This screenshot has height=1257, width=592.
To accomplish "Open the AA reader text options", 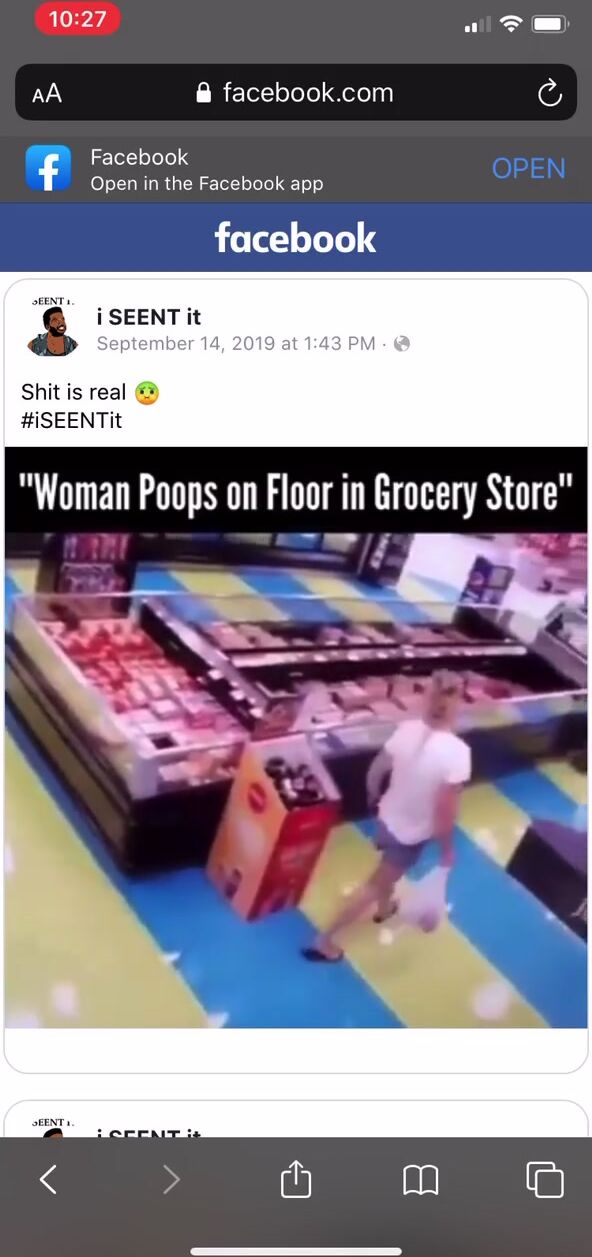I will (47, 94).
